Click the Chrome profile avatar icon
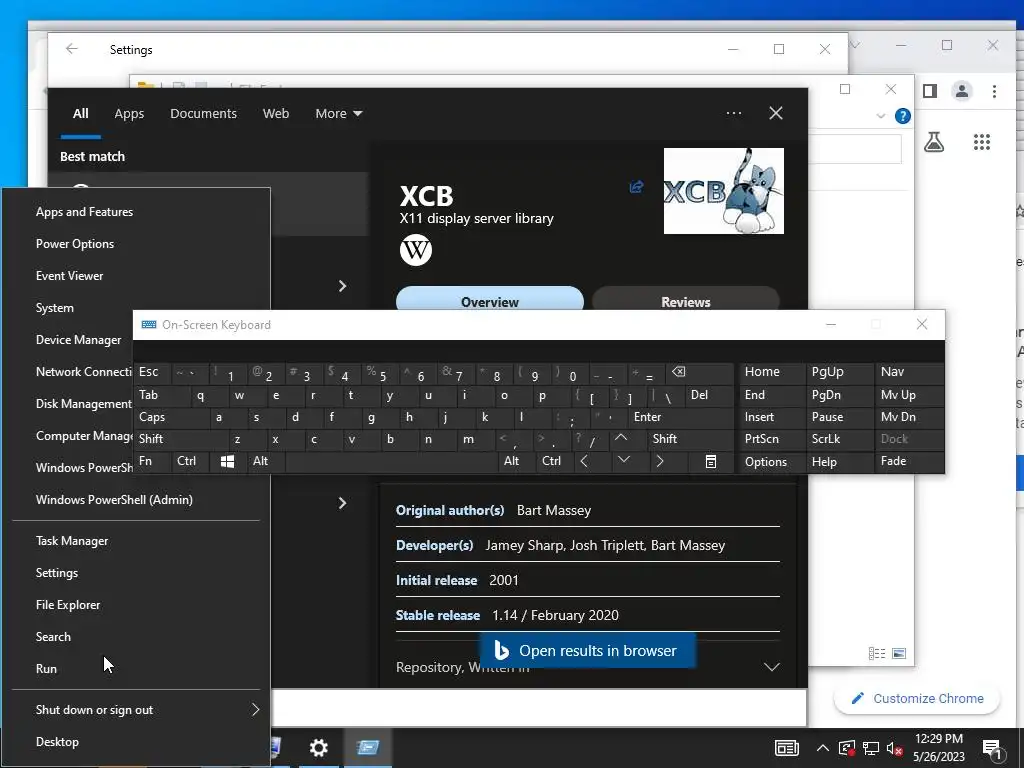The width and height of the screenshot is (1024, 768). tap(962, 91)
